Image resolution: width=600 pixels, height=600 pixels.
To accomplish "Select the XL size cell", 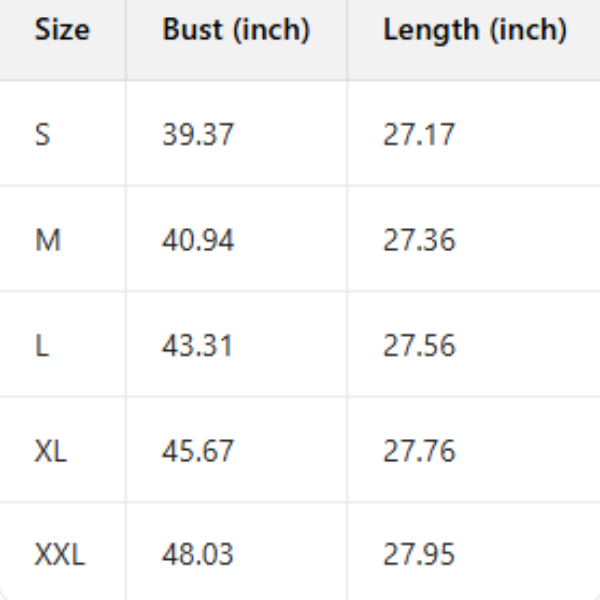I will tap(51, 451).
